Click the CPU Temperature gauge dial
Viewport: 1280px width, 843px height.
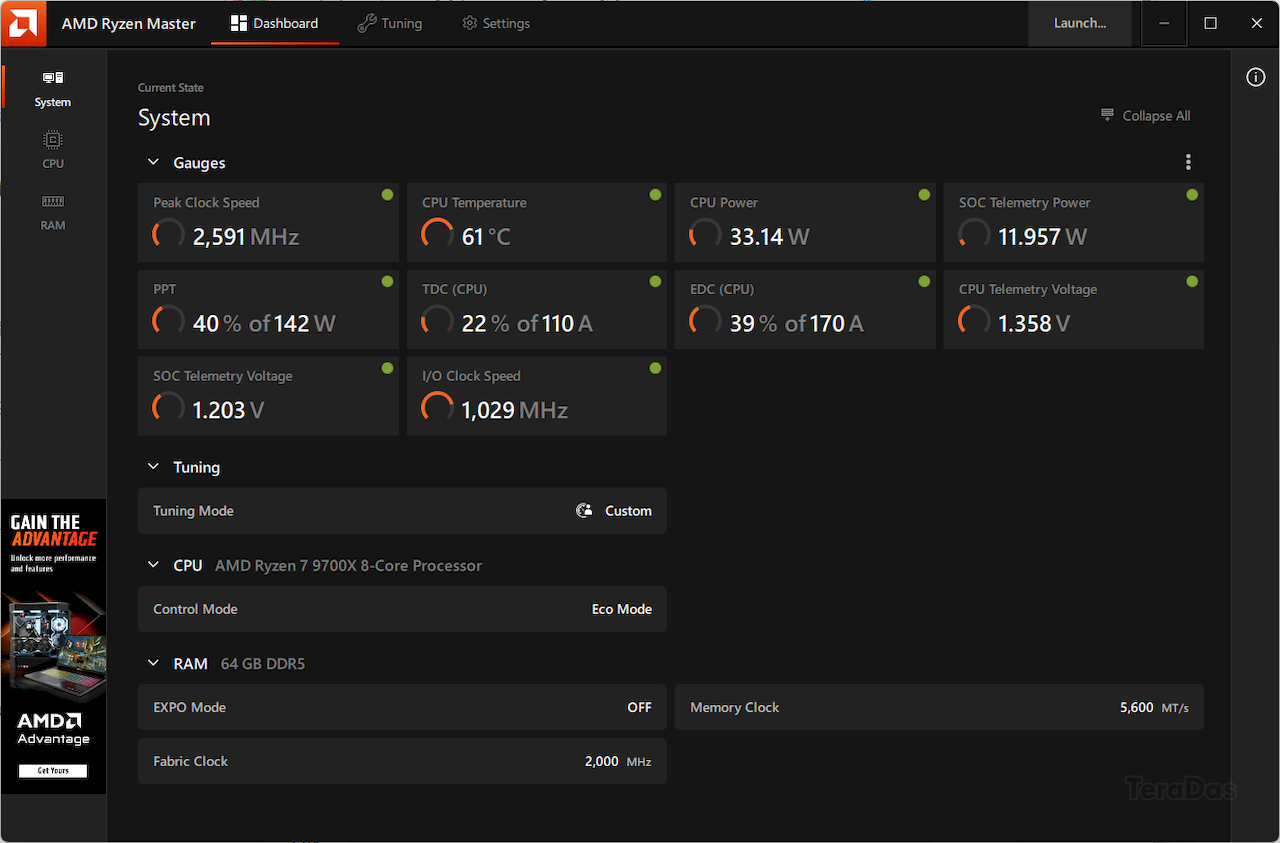[437, 234]
